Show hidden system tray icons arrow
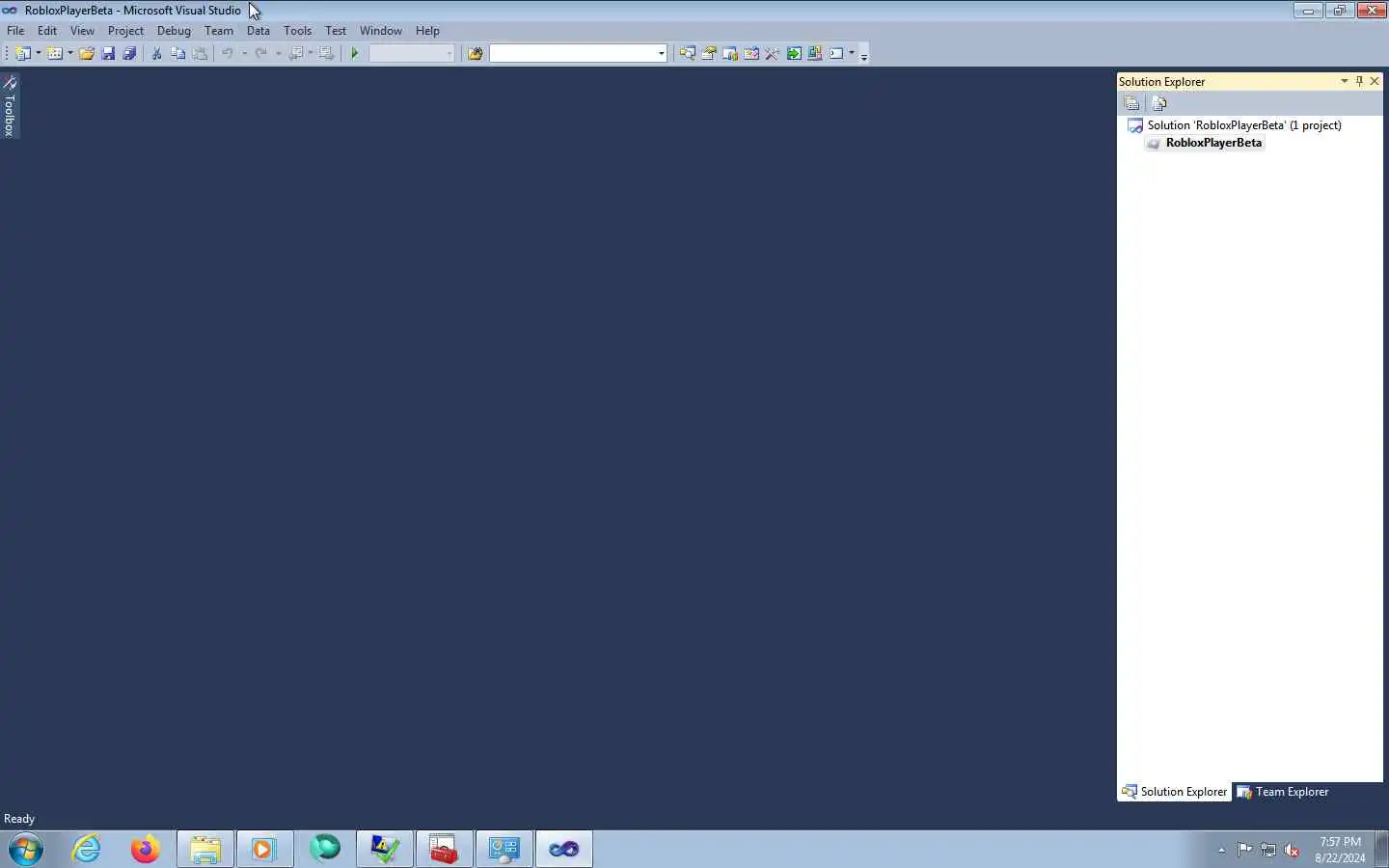The height and width of the screenshot is (868, 1389). [x=1221, y=850]
